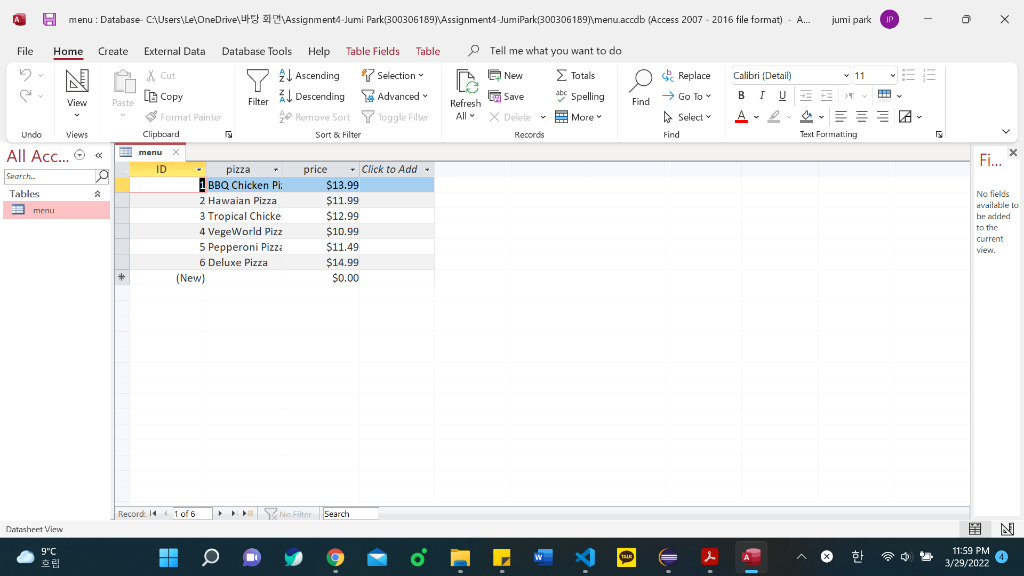
Task: Open the Go To dropdown
Action: 687,97
